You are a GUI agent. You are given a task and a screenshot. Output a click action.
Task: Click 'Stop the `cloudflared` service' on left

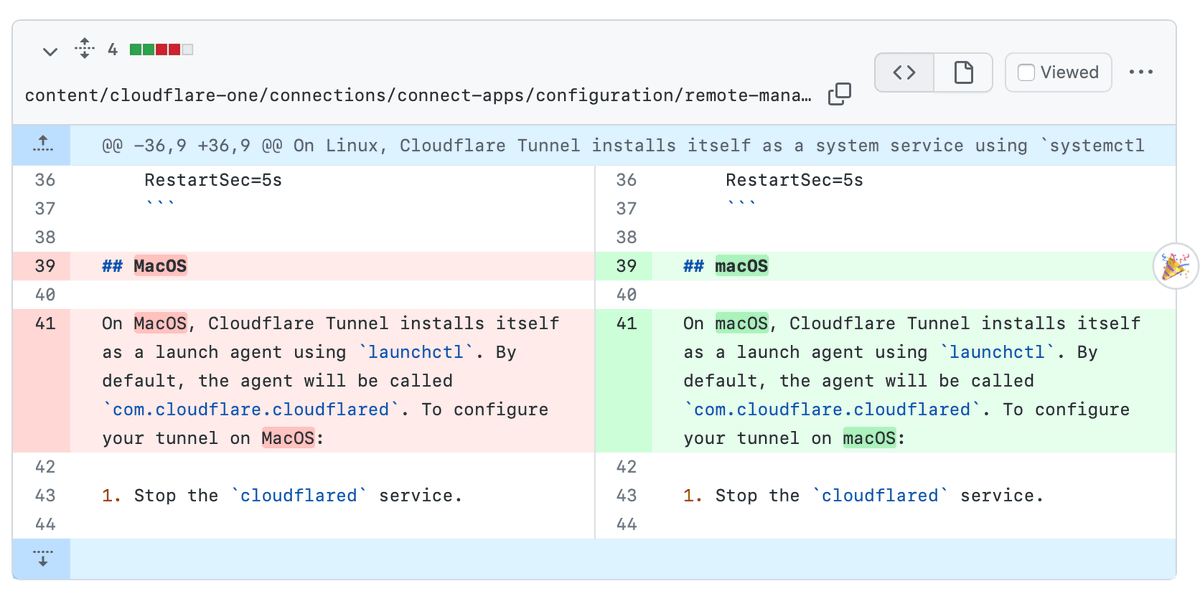(297, 495)
